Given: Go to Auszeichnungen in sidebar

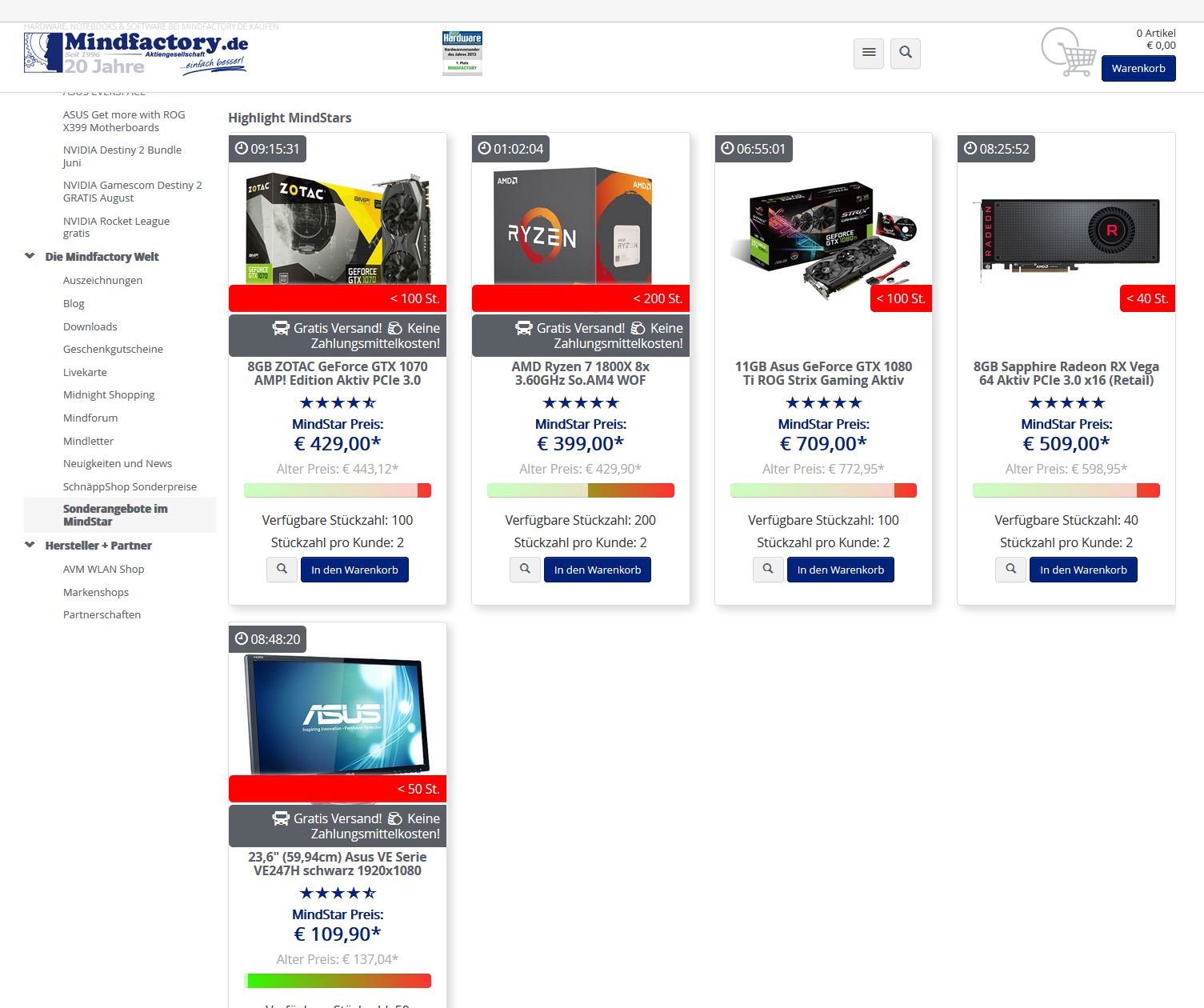Looking at the screenshot, I should click(103, 280).
